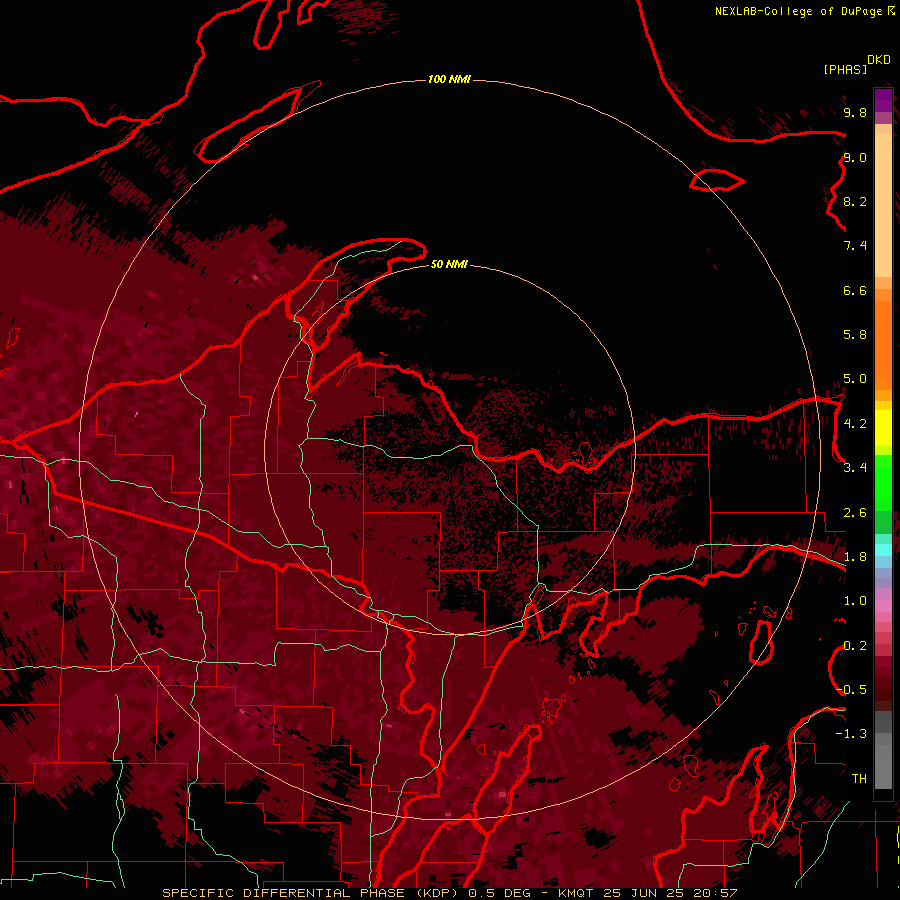Click the 3.4 value on the color scale

coord(854,468)
